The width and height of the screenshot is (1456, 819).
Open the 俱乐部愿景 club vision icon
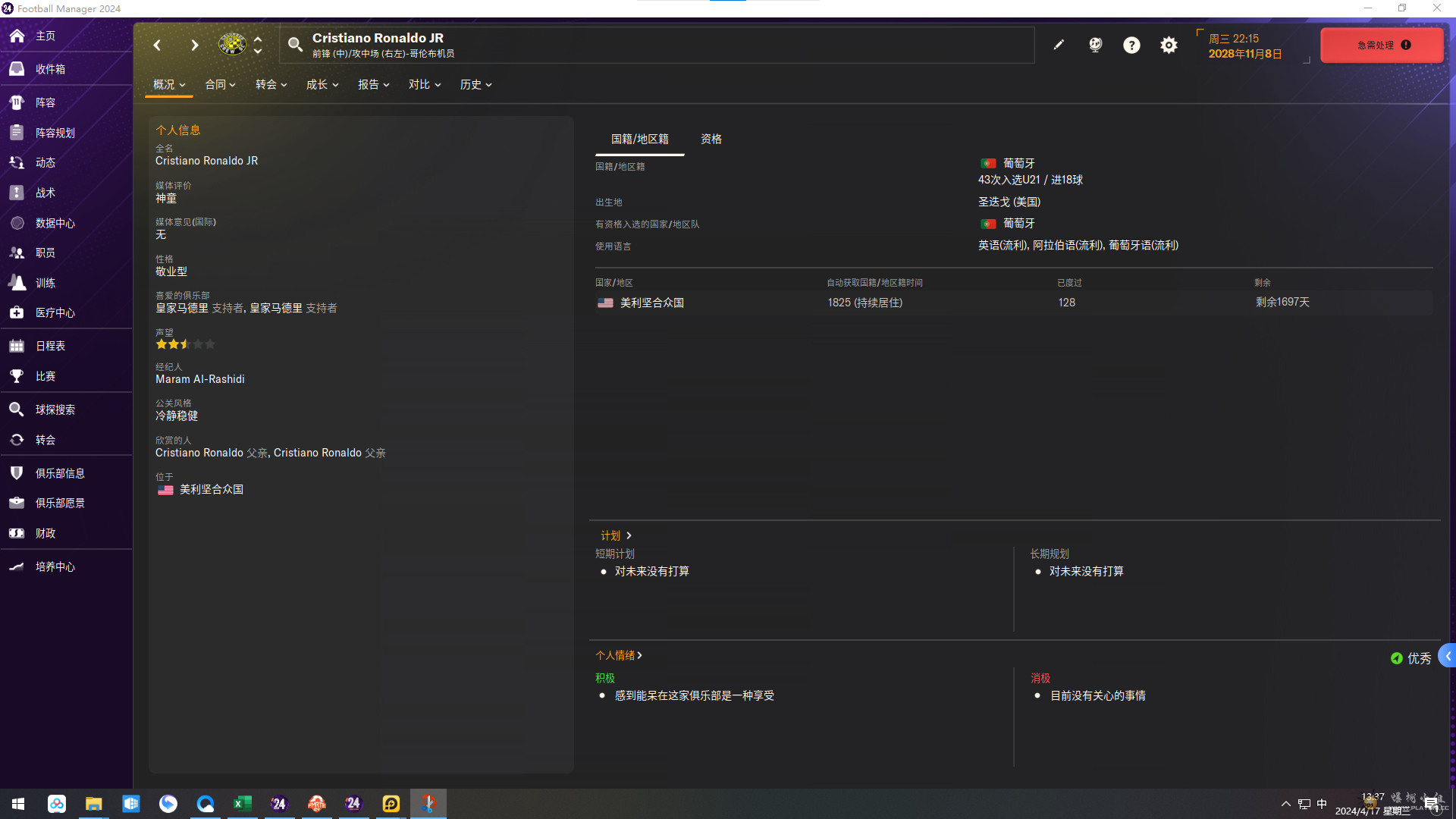pyautogui.click(x=17, y=503)
